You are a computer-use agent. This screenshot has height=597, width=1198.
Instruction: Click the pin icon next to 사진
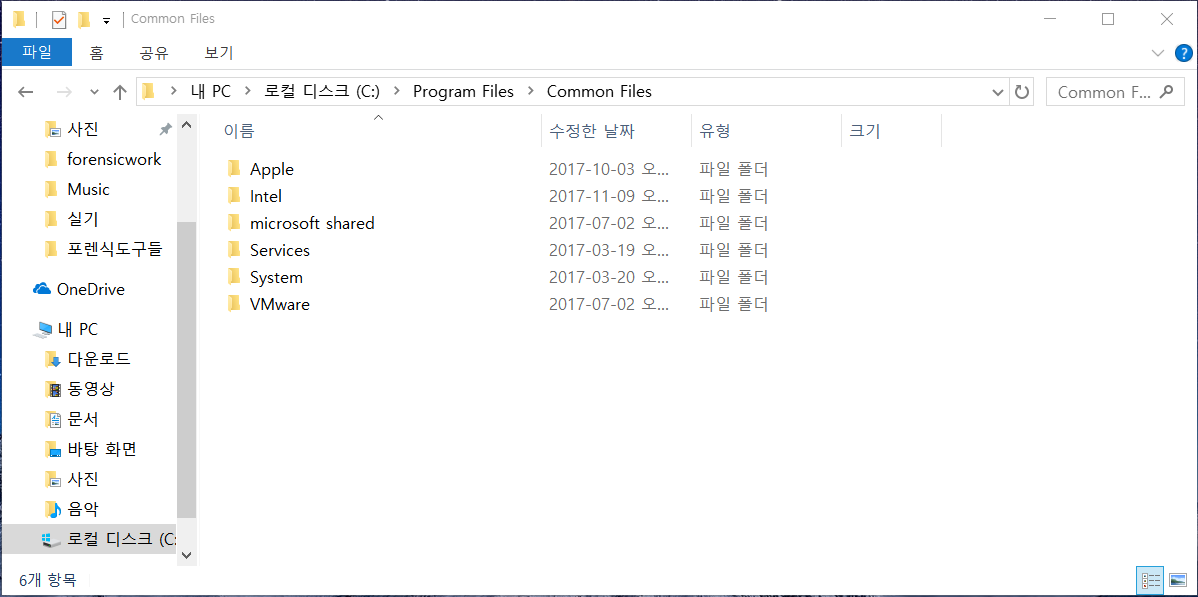pyautogui.click(x=165, y=128)
